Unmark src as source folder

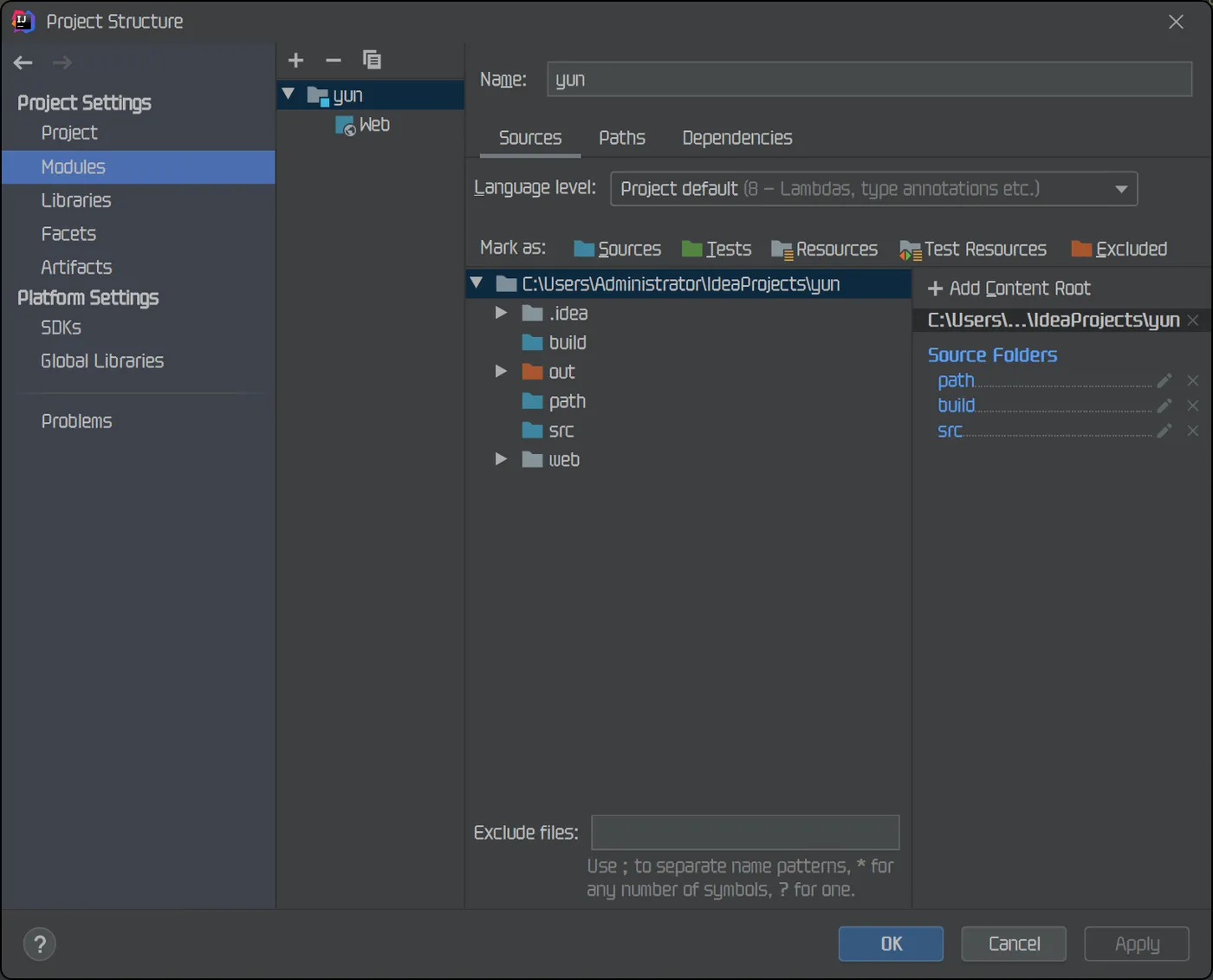point(1193,431)
